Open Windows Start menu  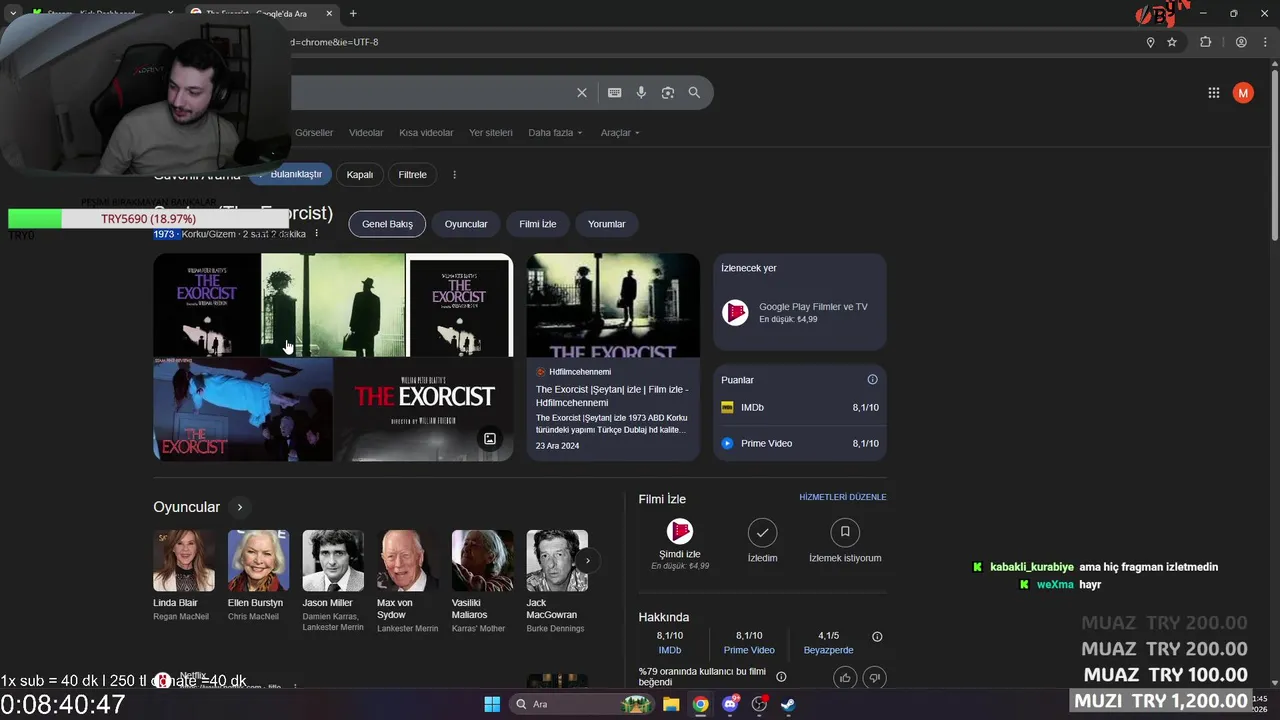pyautogui.click(x=492, y=704)
